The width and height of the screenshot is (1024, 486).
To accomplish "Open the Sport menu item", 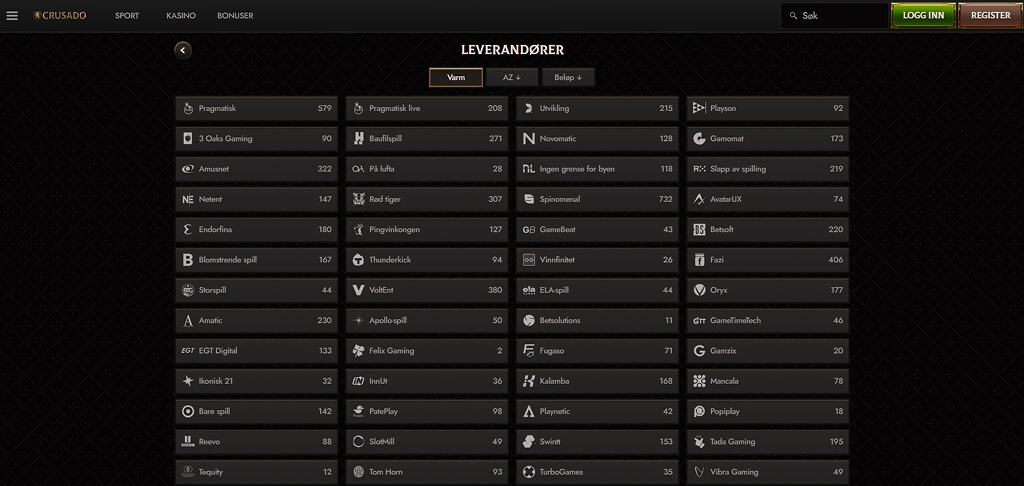I will [x=127, y=16].
